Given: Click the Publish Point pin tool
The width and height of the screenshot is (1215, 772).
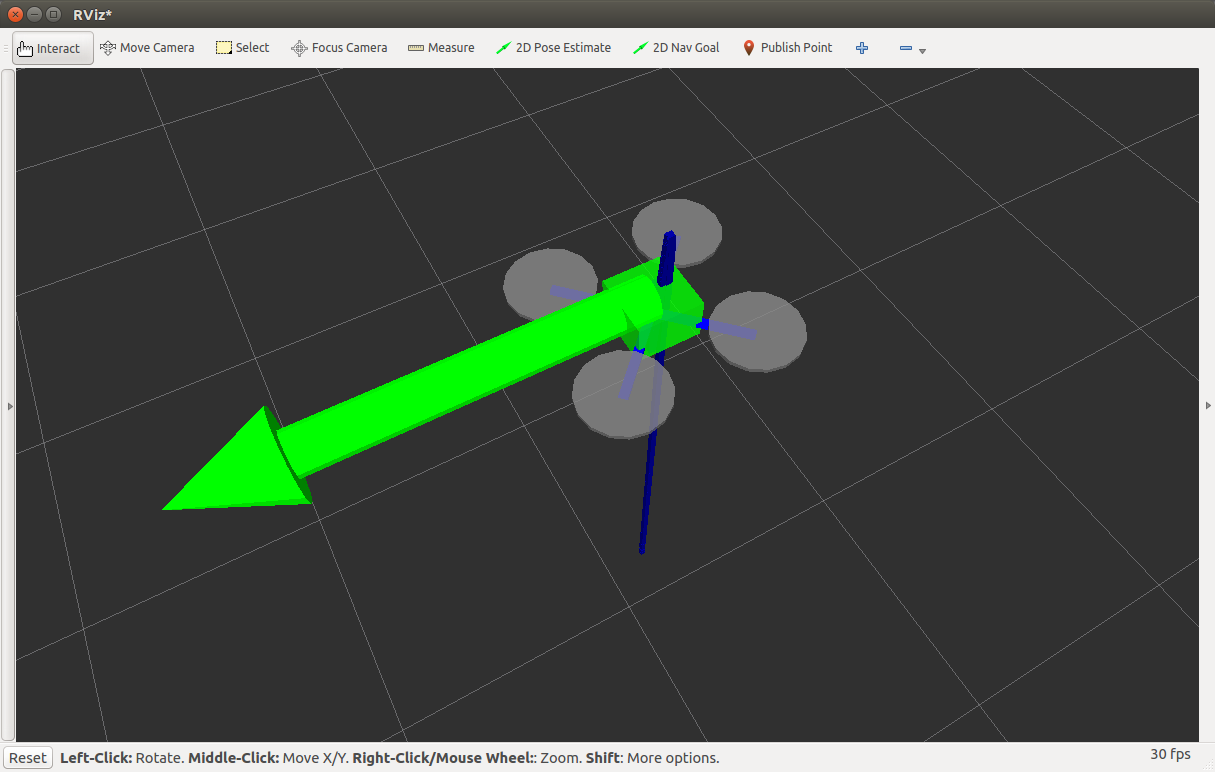Looking at the screenshot, I should 787,48.
